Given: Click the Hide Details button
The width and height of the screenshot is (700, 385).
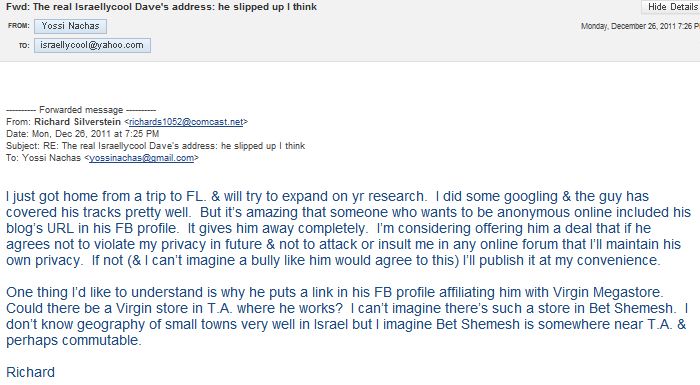Looking at the screenshot, I should tap(671, 7).
